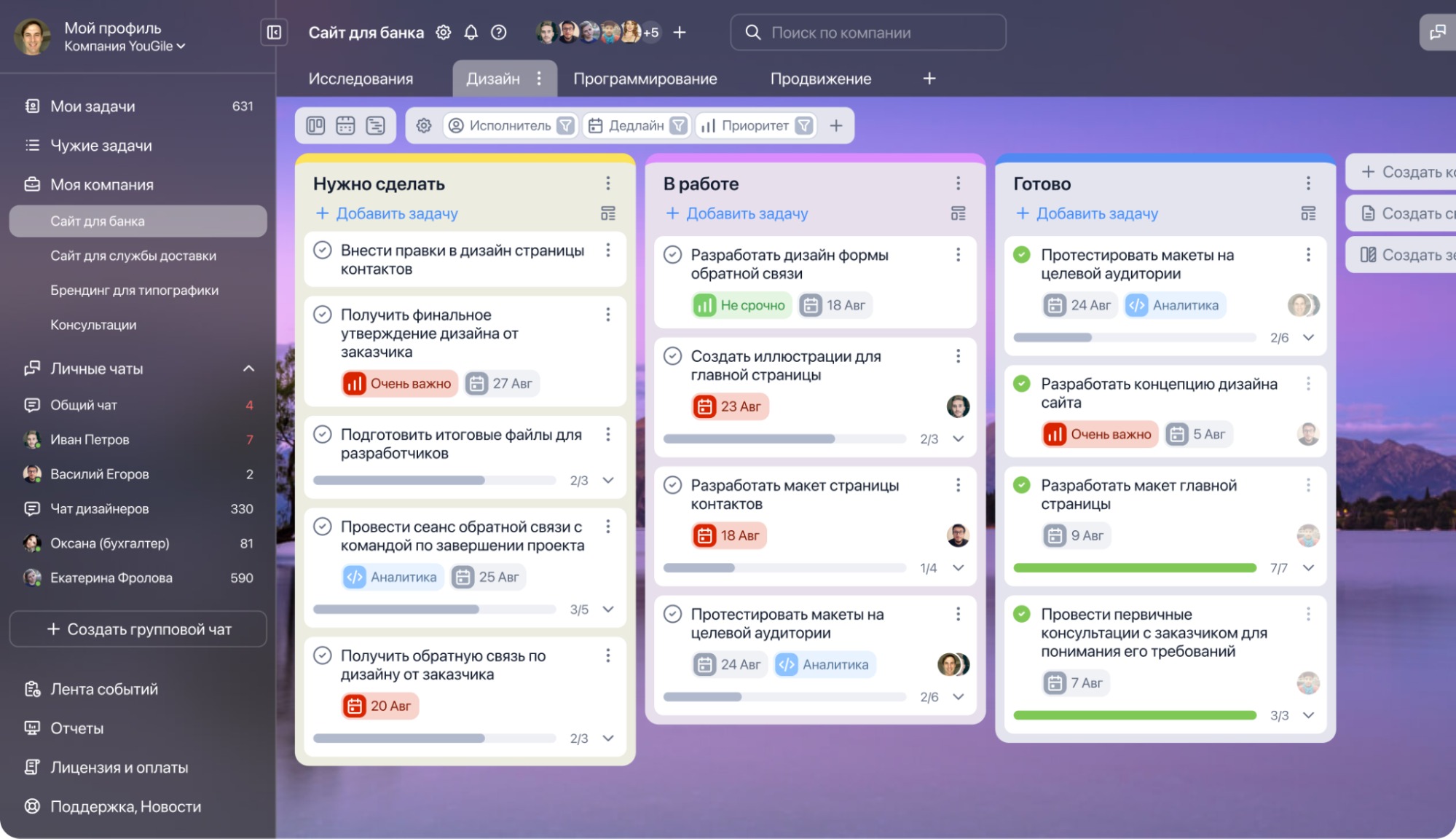
Task: Uncheck completed 'Разработать макет главной страницы'
Action: pos(1022,485)
